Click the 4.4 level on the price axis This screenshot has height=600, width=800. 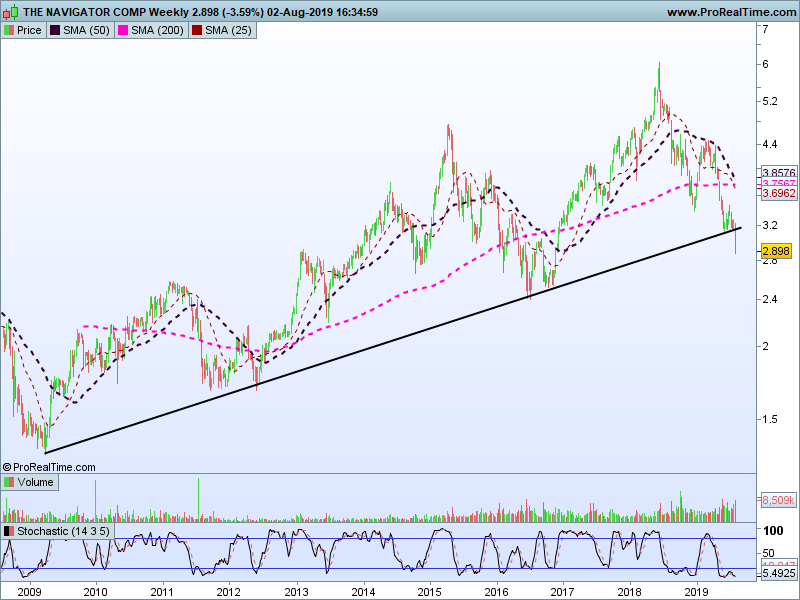(x=770, y=144)
